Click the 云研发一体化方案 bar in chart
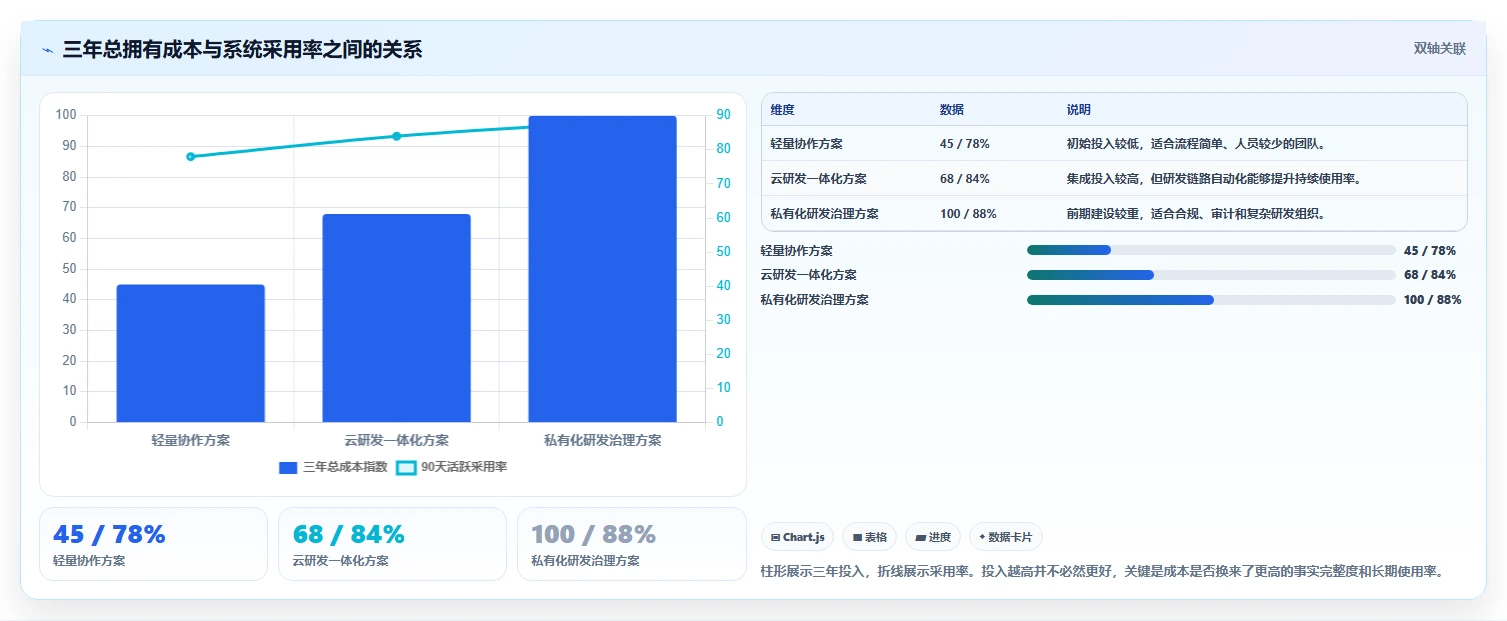 coord(396,318)
